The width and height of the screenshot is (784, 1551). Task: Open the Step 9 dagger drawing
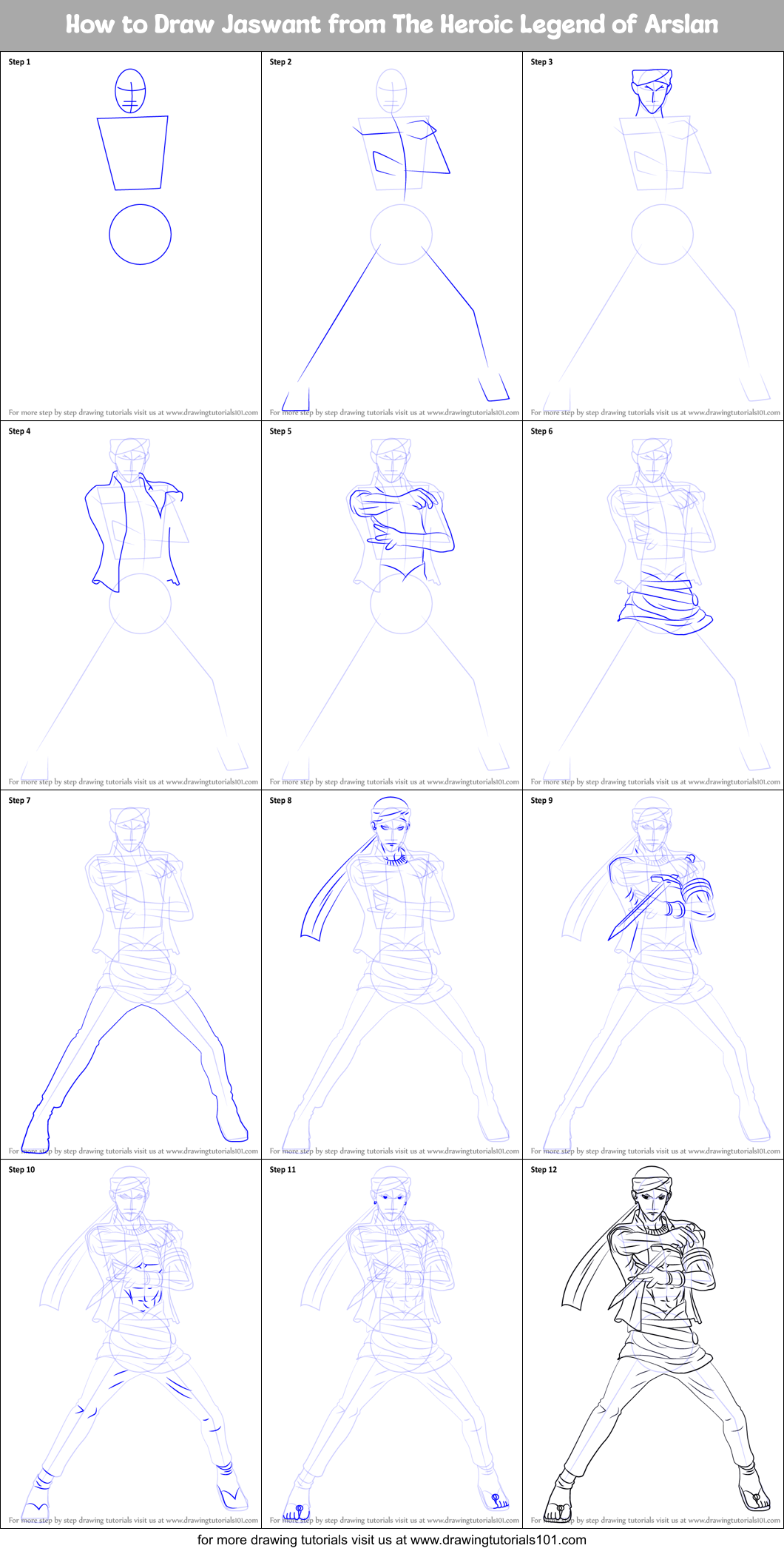pyautogui.click(x=653, y=975)
